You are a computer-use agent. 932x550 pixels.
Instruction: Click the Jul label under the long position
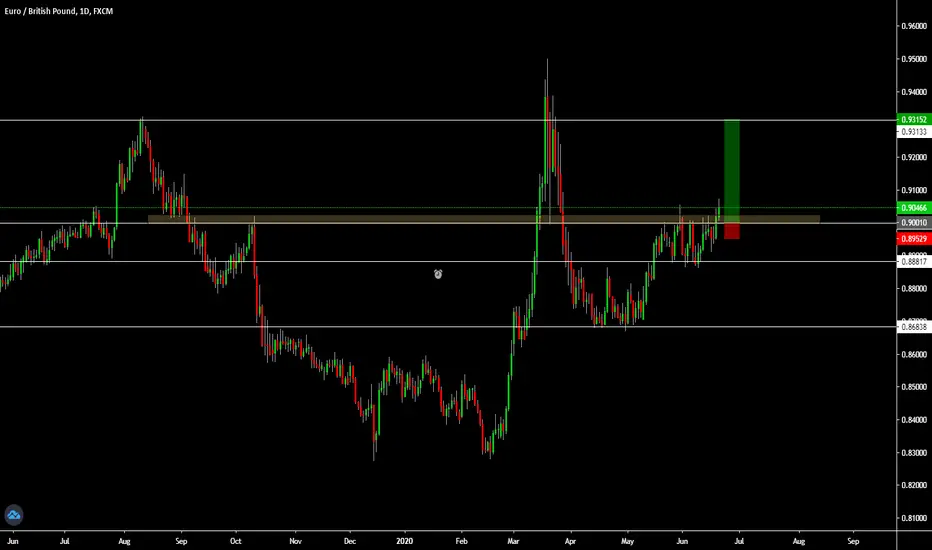739,541
